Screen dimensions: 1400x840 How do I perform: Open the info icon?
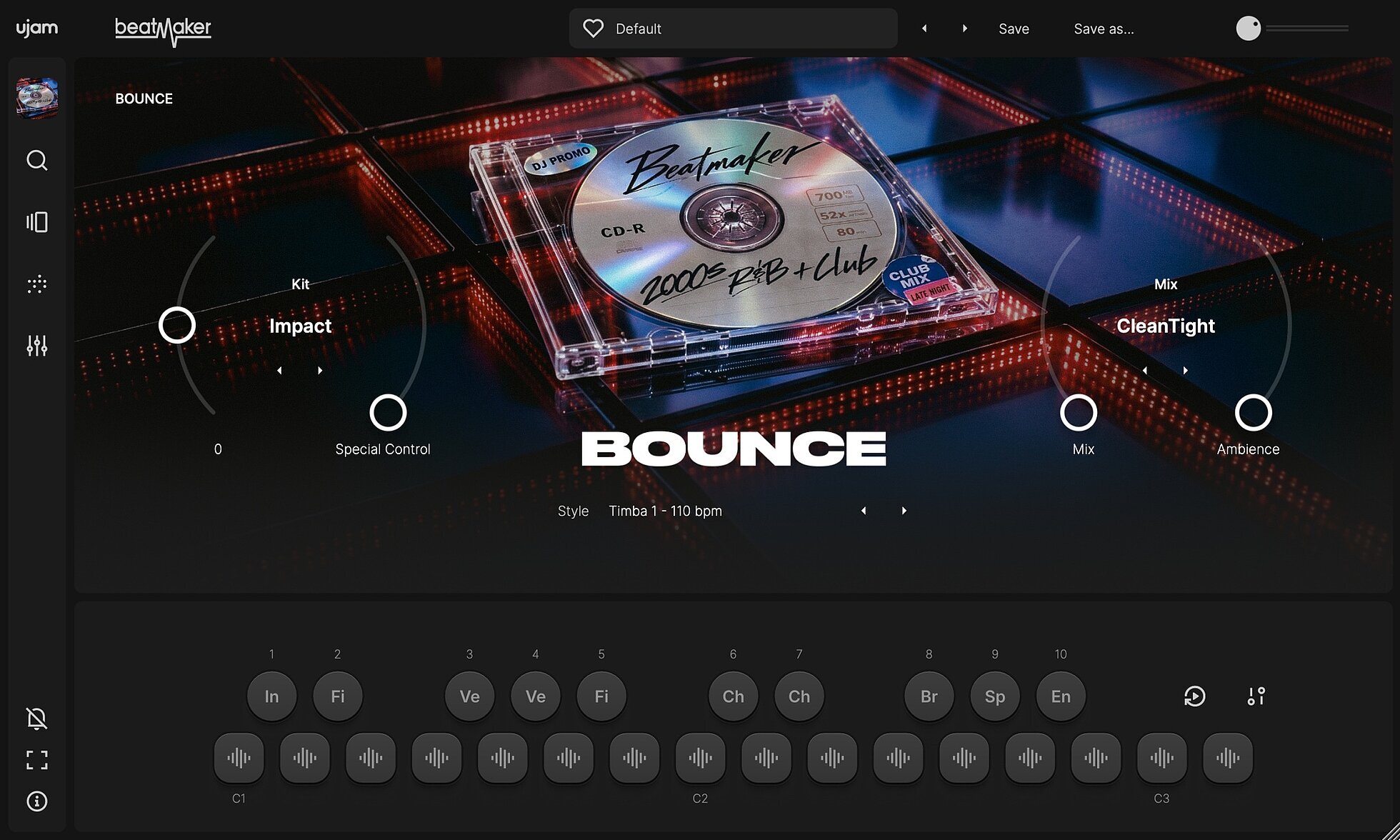(37, 801)
